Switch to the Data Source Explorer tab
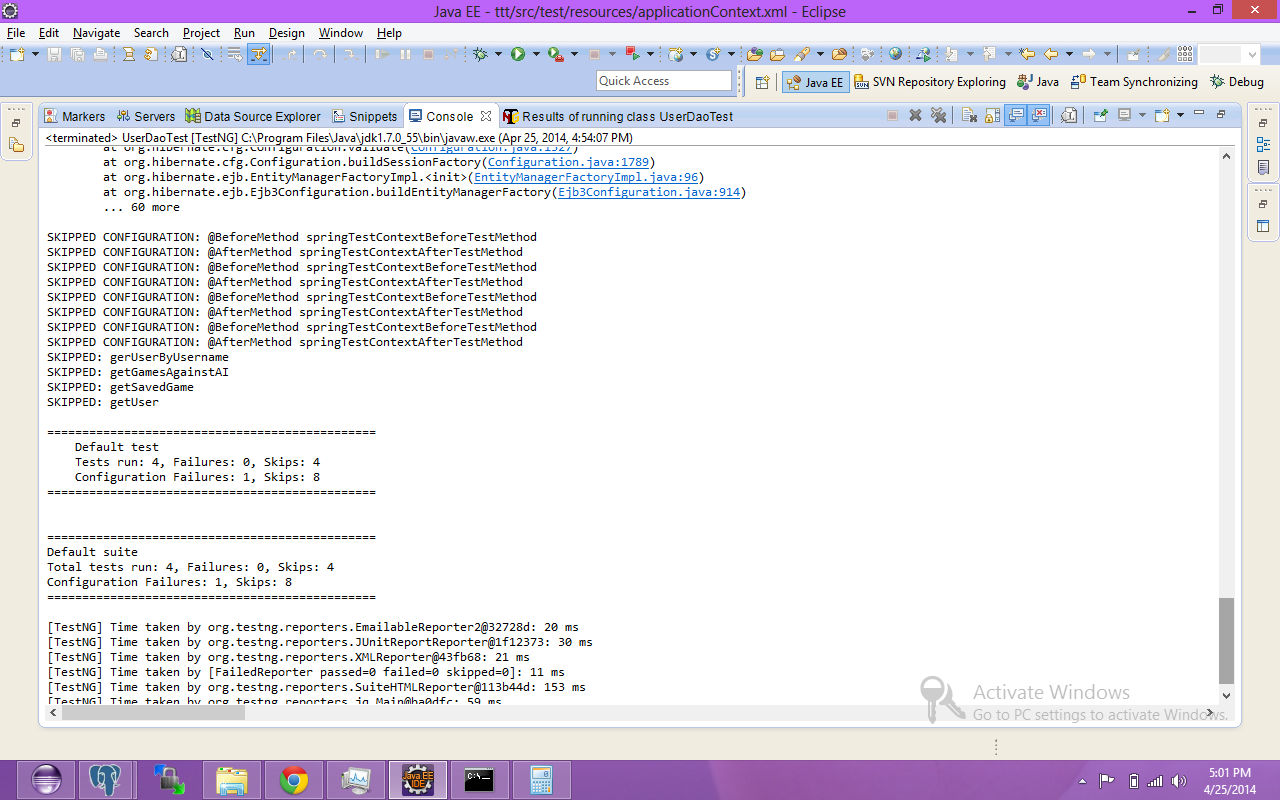 click(x=254, y=116)
